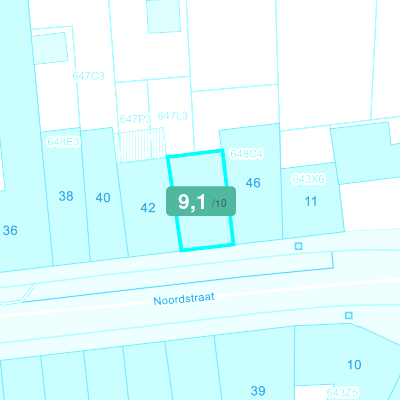
Task: Click parcel label 643X6
Action: pyautogui.click(x=308, y=179)
